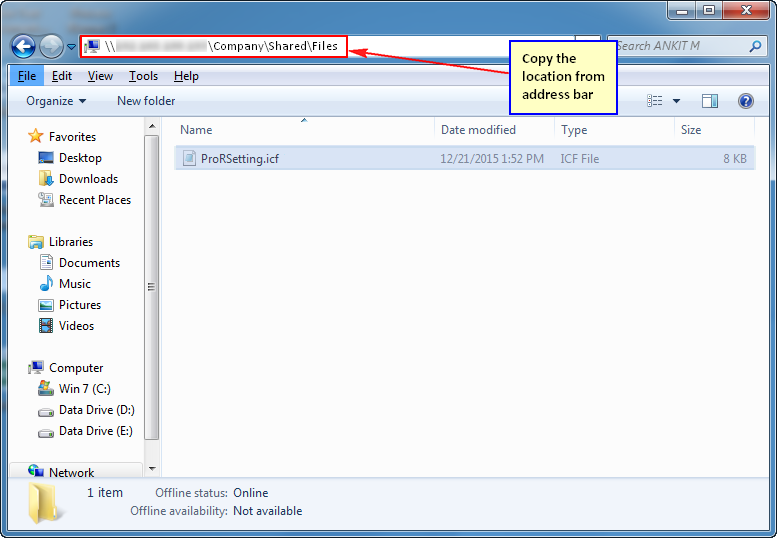
Task: Open the Organize dropdown menu
Action: click(x=56, y=101)
